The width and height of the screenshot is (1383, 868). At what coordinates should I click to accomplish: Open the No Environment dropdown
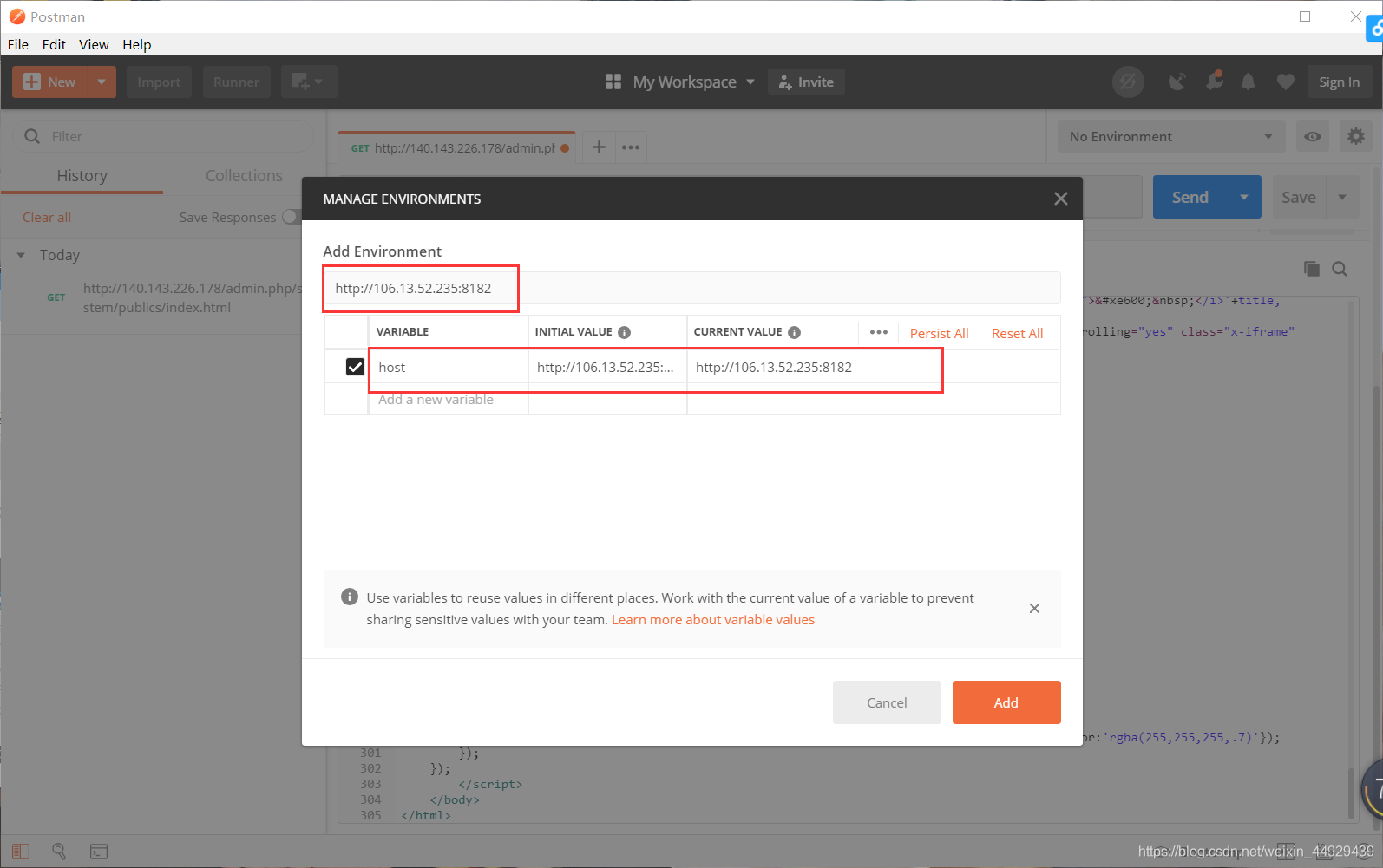[x=1170, y=136]
